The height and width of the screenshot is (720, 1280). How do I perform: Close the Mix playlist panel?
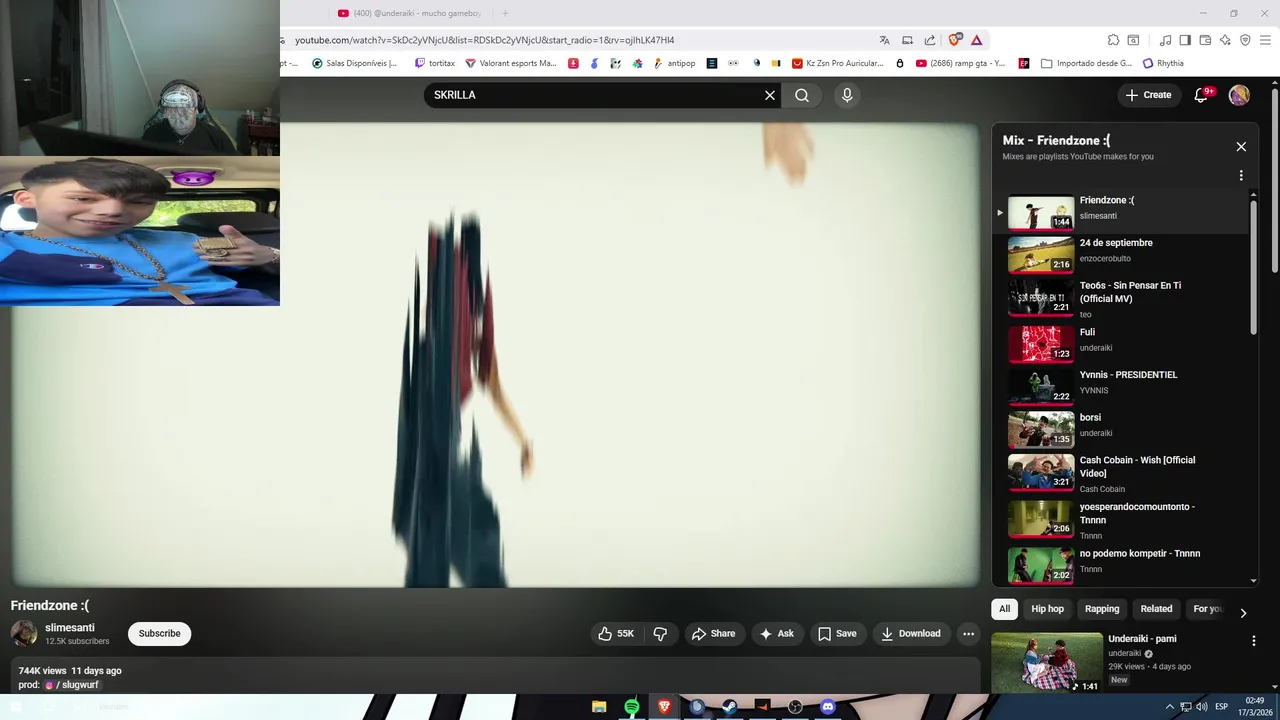point(1241,147)
